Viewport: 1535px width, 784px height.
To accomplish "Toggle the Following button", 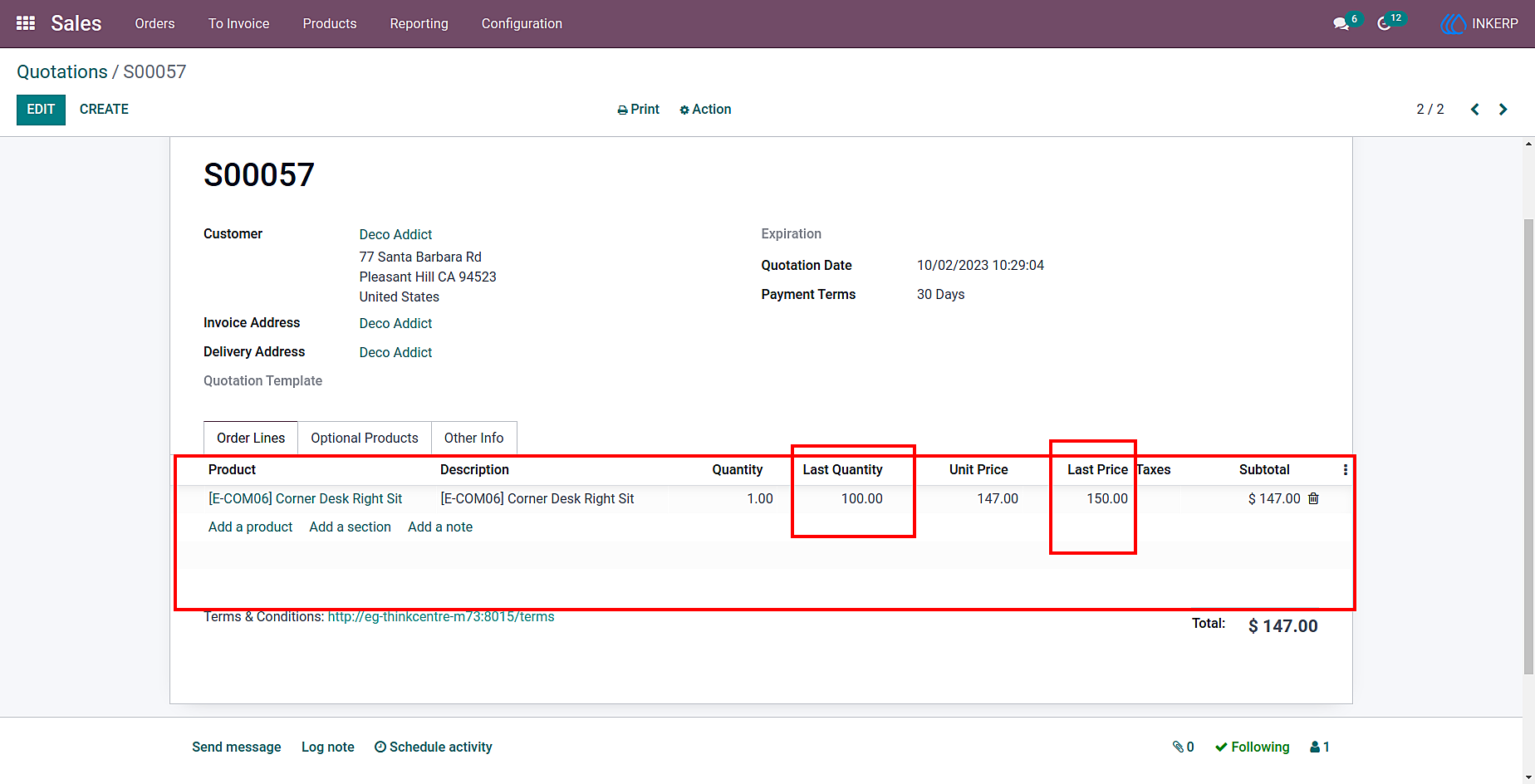I will [1252, 747].
